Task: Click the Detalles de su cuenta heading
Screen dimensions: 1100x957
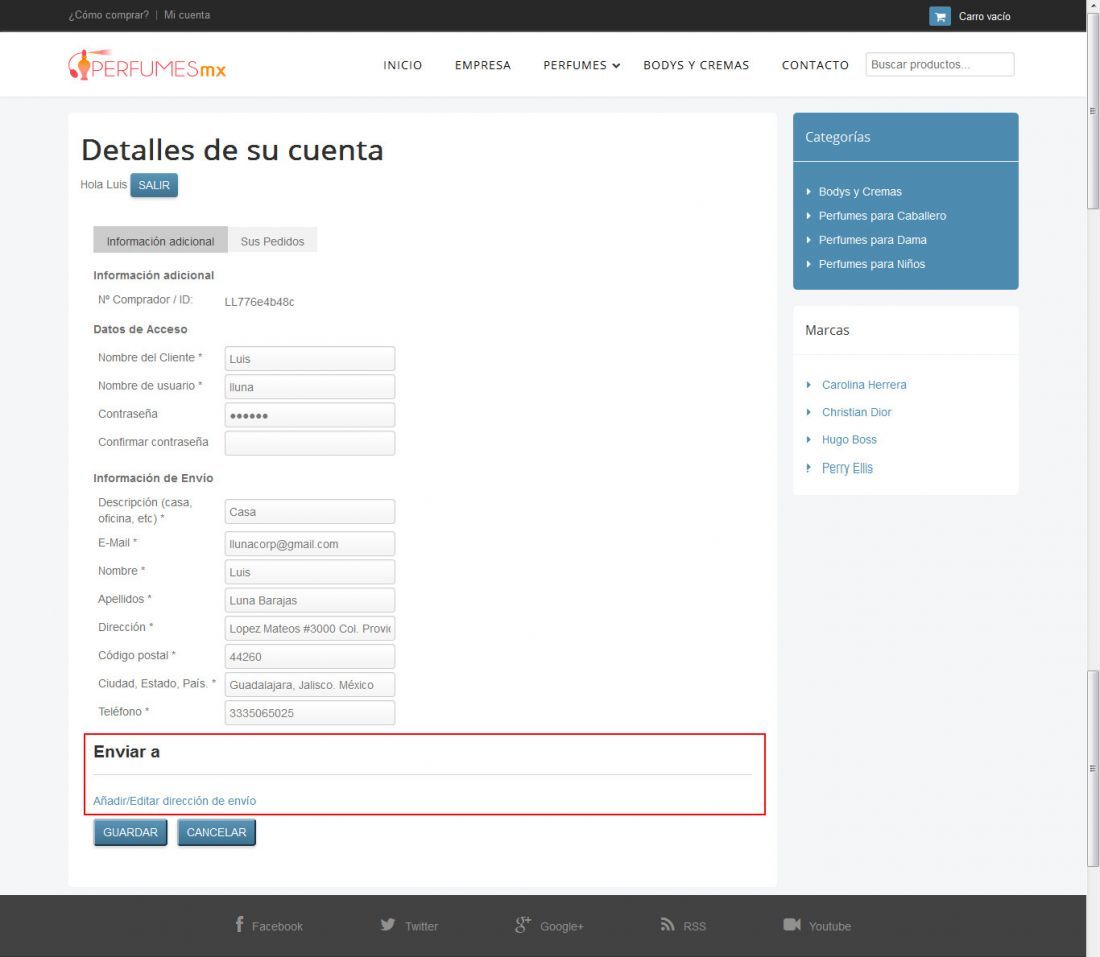Action: 232,149
